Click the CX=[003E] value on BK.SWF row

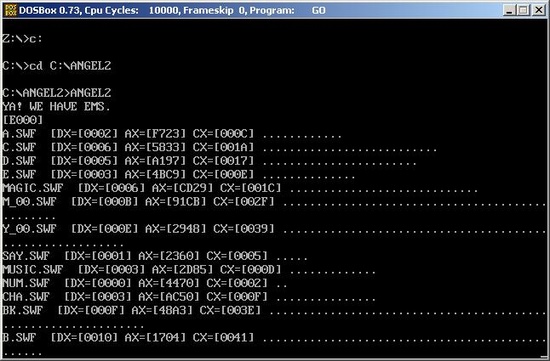coord(230,310)
